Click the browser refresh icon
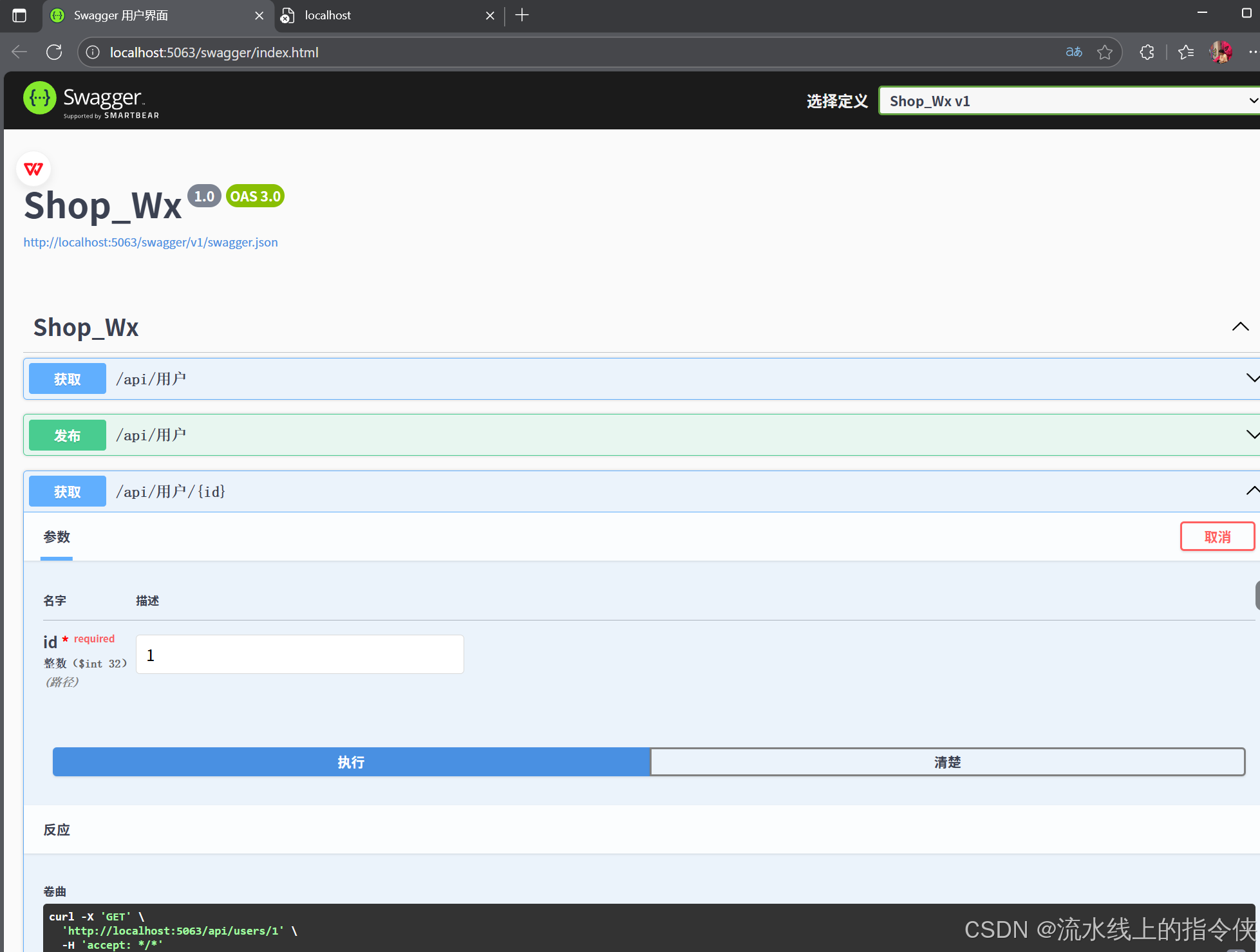 [x=54, y=52]
